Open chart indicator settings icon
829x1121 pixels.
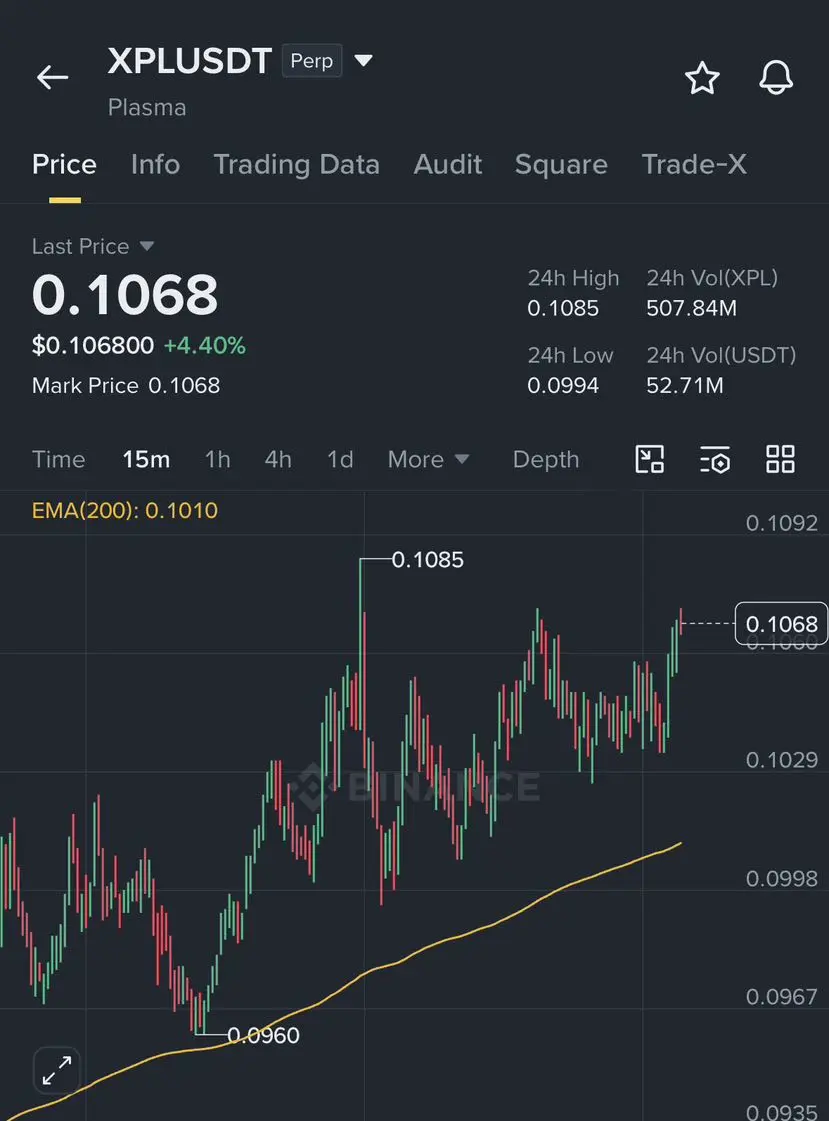pyautogui.click(x=715, y=460)
